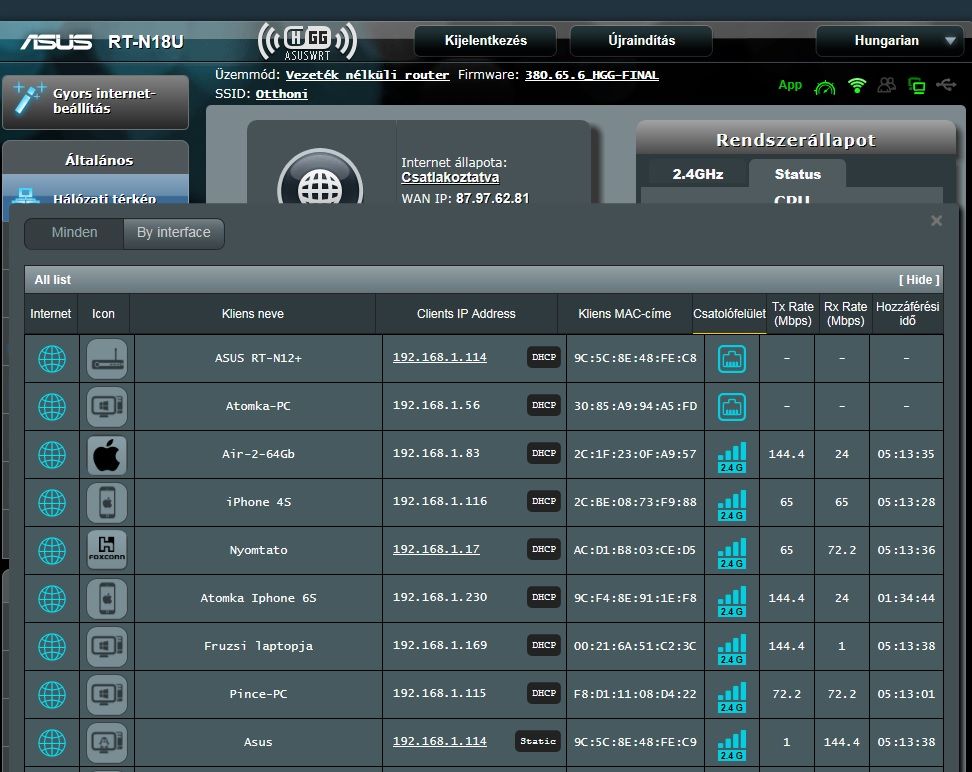972x772 pixels.
Task: Click the Foxconn icon for Nyomtato
Action: [107, 551]
